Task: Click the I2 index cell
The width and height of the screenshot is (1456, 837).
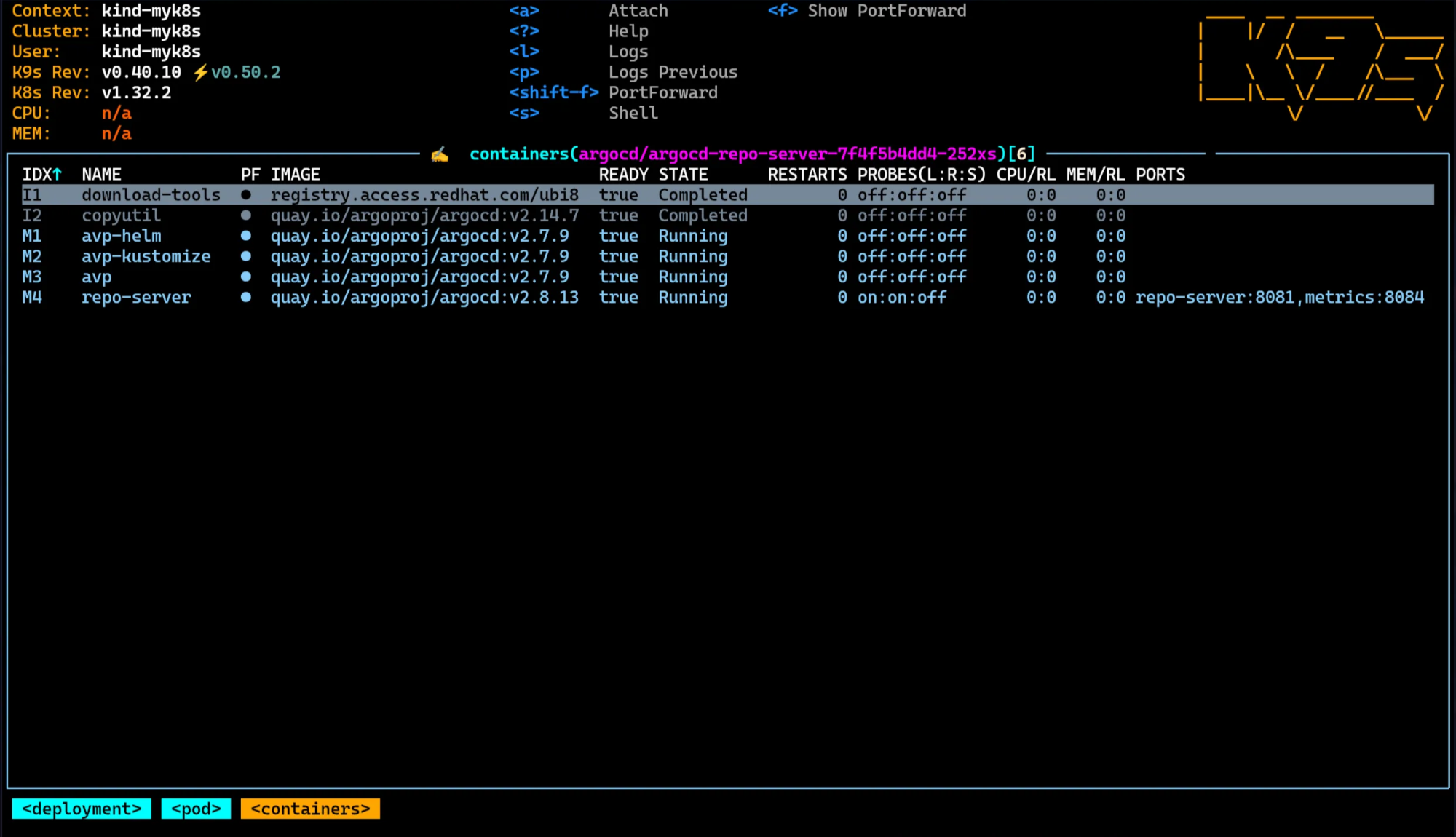Action: pyautogui.click(x=32, y=215)
